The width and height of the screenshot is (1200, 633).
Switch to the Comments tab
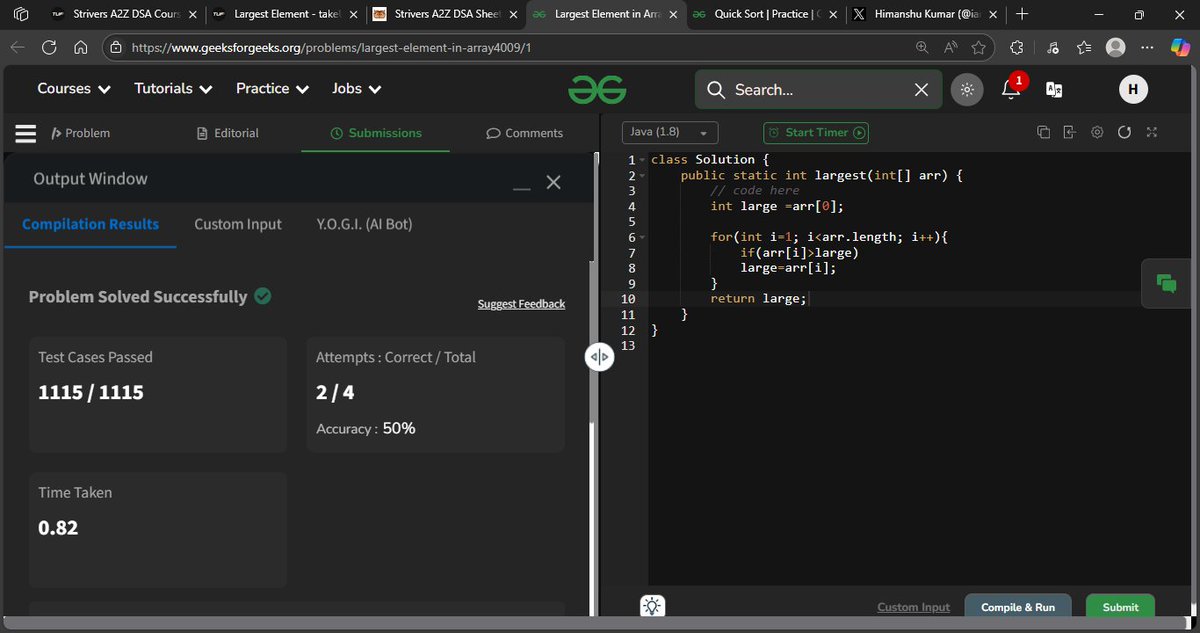524,133
